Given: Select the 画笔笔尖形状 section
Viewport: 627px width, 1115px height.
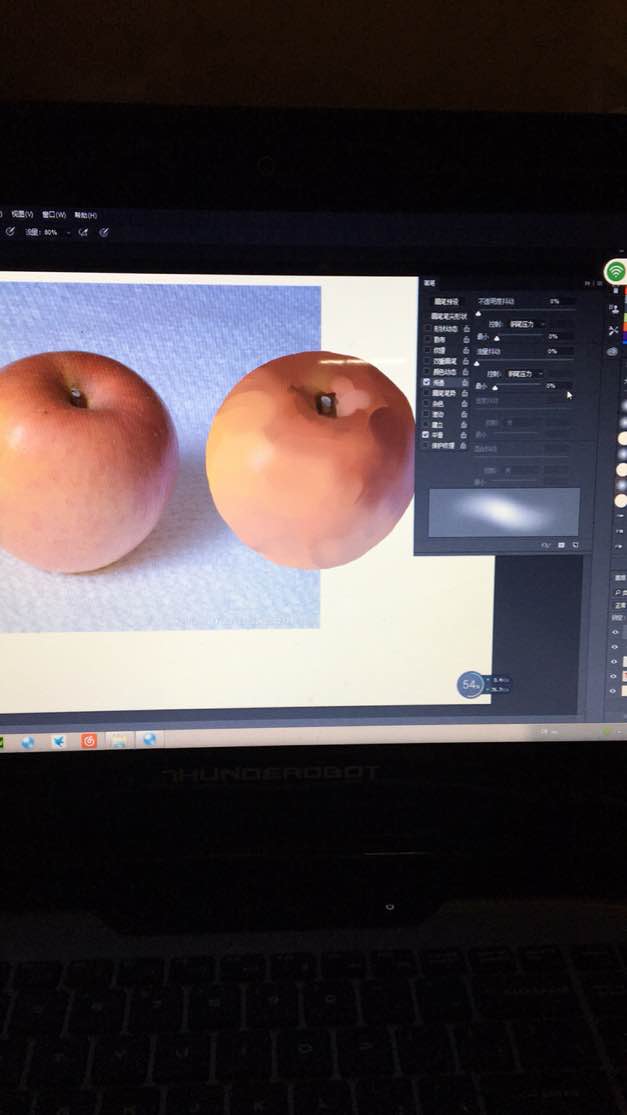Looking at the screenshot, I should pyautogui.click(x=449, y=316).
